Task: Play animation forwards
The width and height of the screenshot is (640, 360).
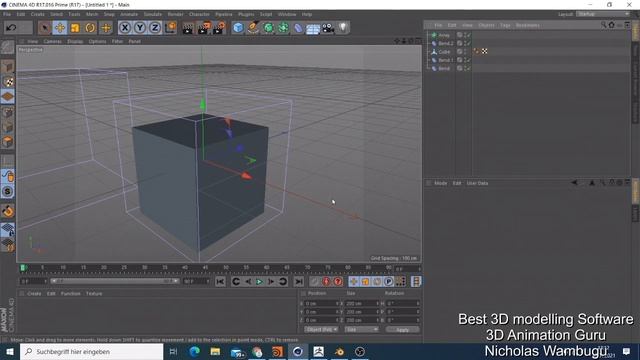Action: click(259, 282)
